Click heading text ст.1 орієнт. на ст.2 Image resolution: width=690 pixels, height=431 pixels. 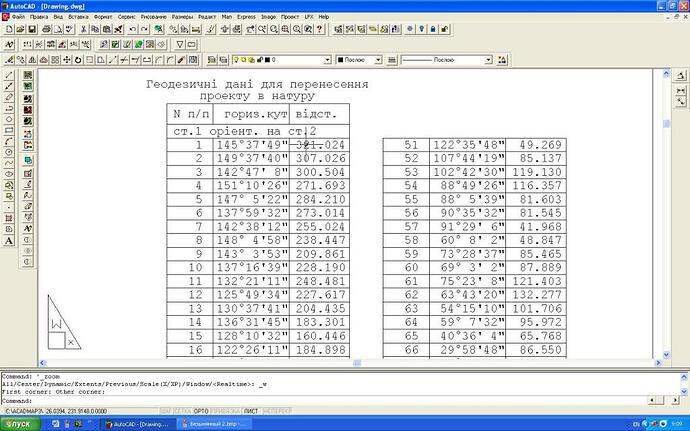point(245,131)
